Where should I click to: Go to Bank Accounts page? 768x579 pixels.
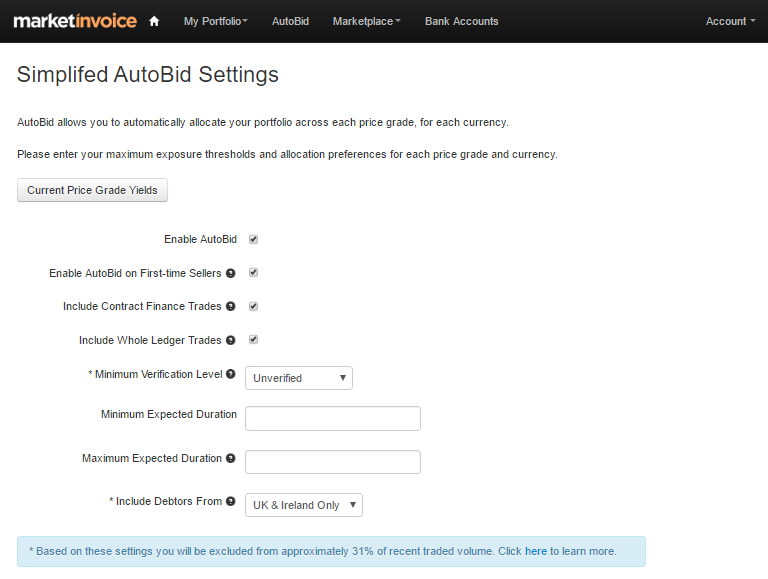[x=461, y=21]
